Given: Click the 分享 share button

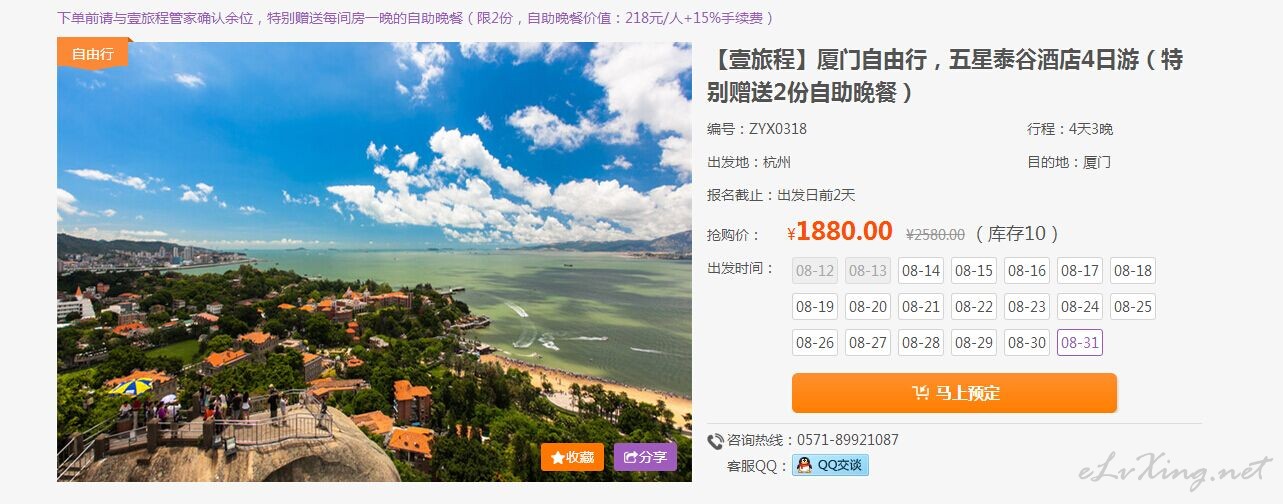Looking at the screenshot, I should [645, 457].
